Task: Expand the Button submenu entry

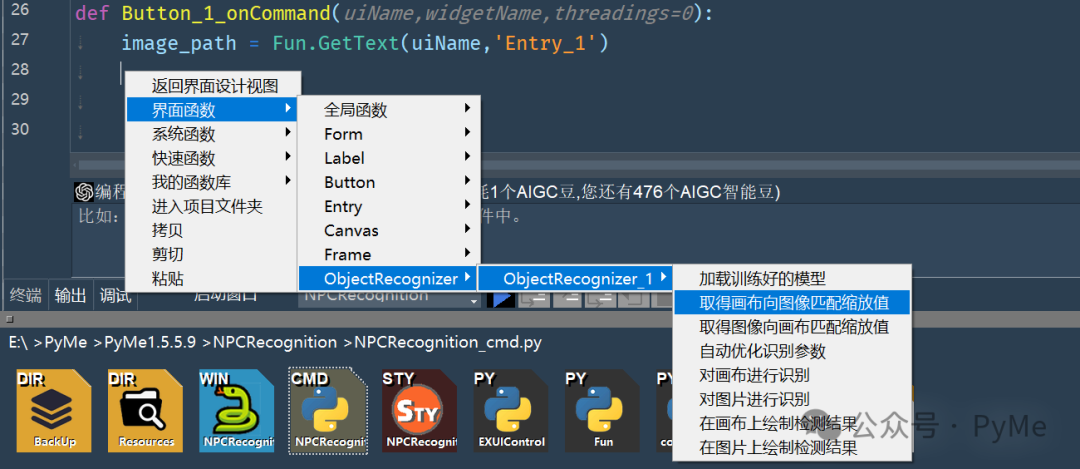Action: tap(389, 182)
